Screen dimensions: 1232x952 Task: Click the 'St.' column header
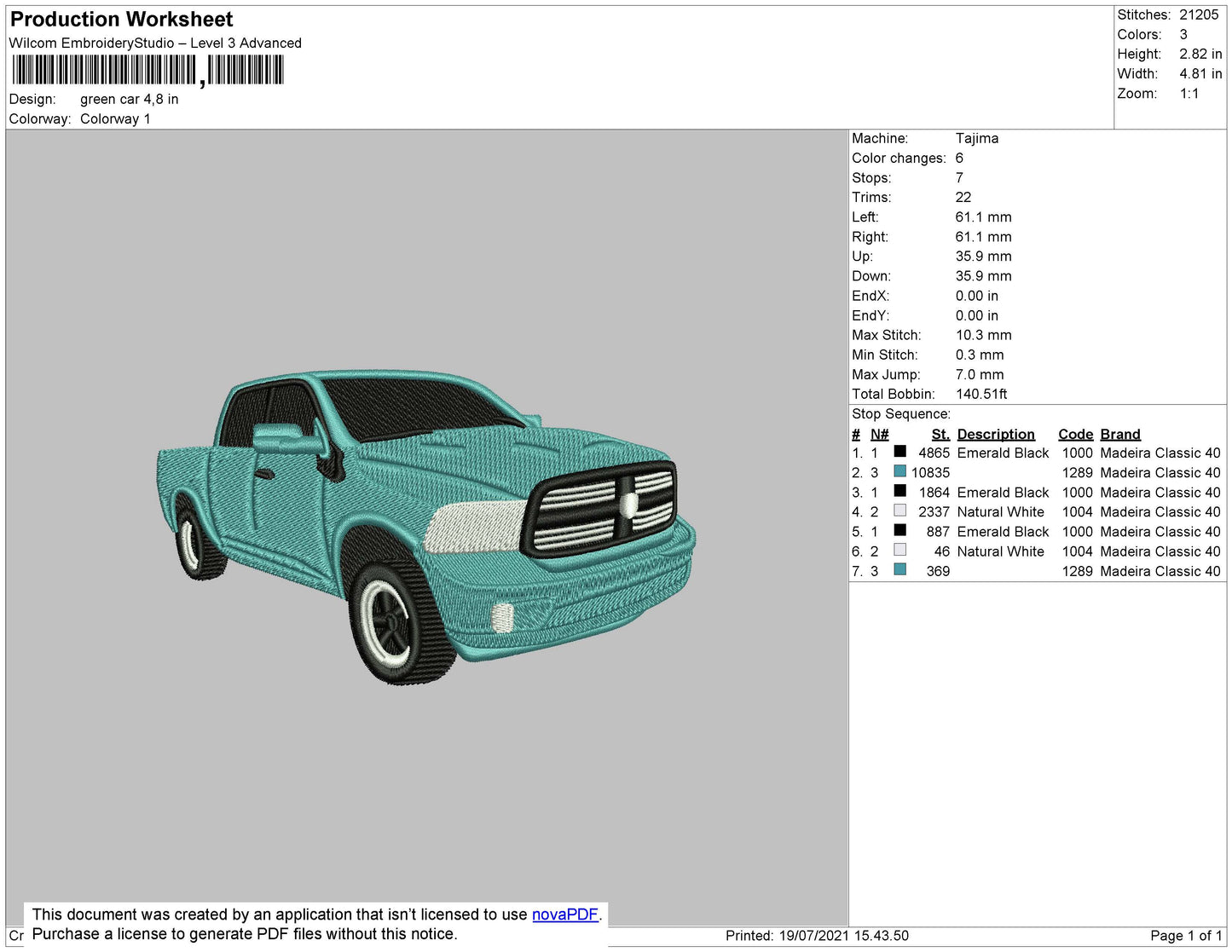(940, 435)
